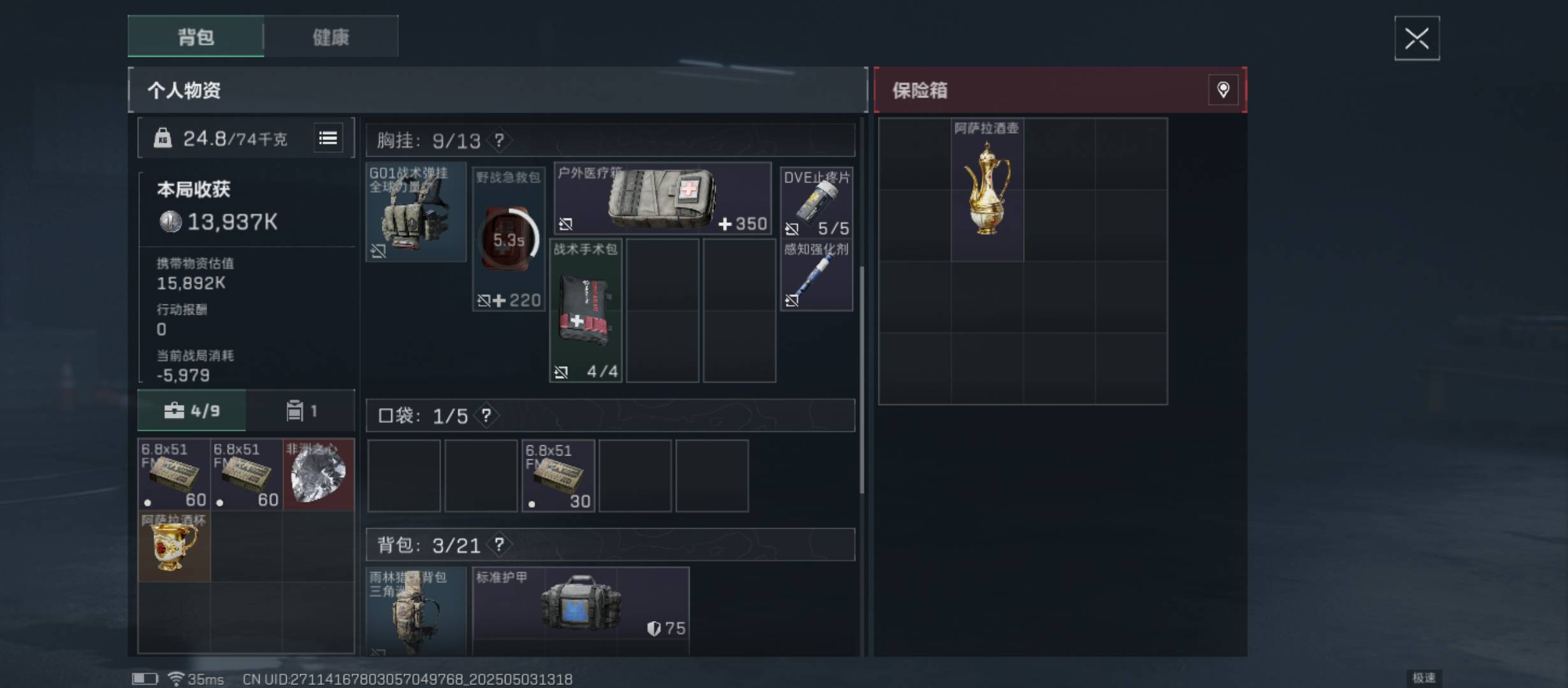Click the DVE止疼片 painkiller item
The height and width of the screenshot is (688, 1568).
pos(817,203)
